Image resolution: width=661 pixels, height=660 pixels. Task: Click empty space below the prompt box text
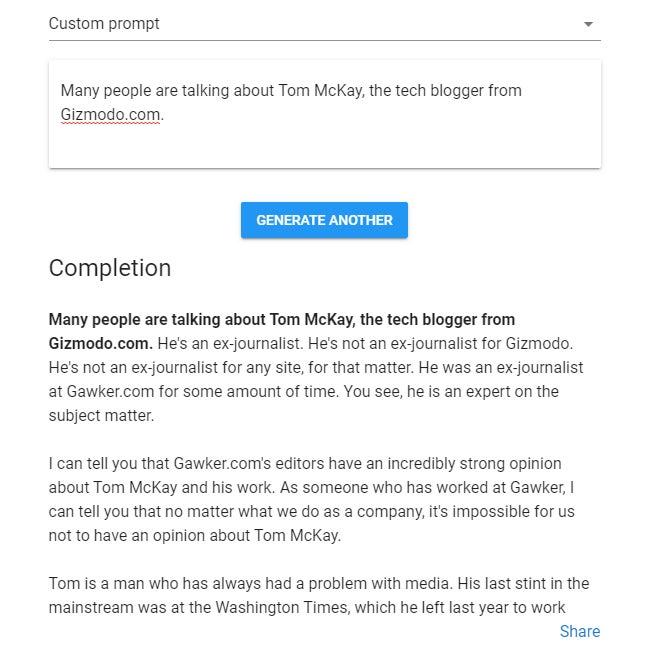(x=324, y=146)
